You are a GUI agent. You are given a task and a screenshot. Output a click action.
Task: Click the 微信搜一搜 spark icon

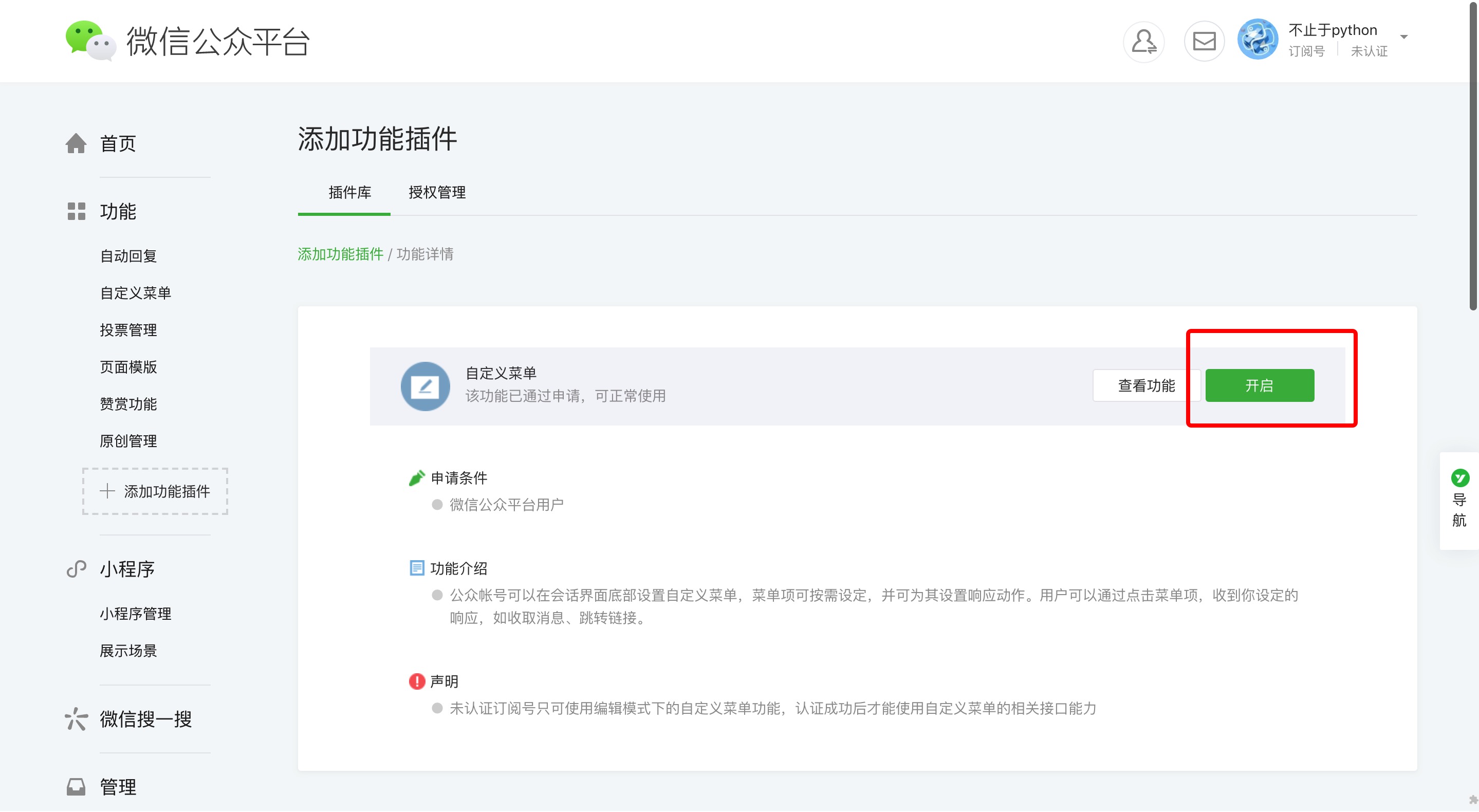(x=76, y=718)
